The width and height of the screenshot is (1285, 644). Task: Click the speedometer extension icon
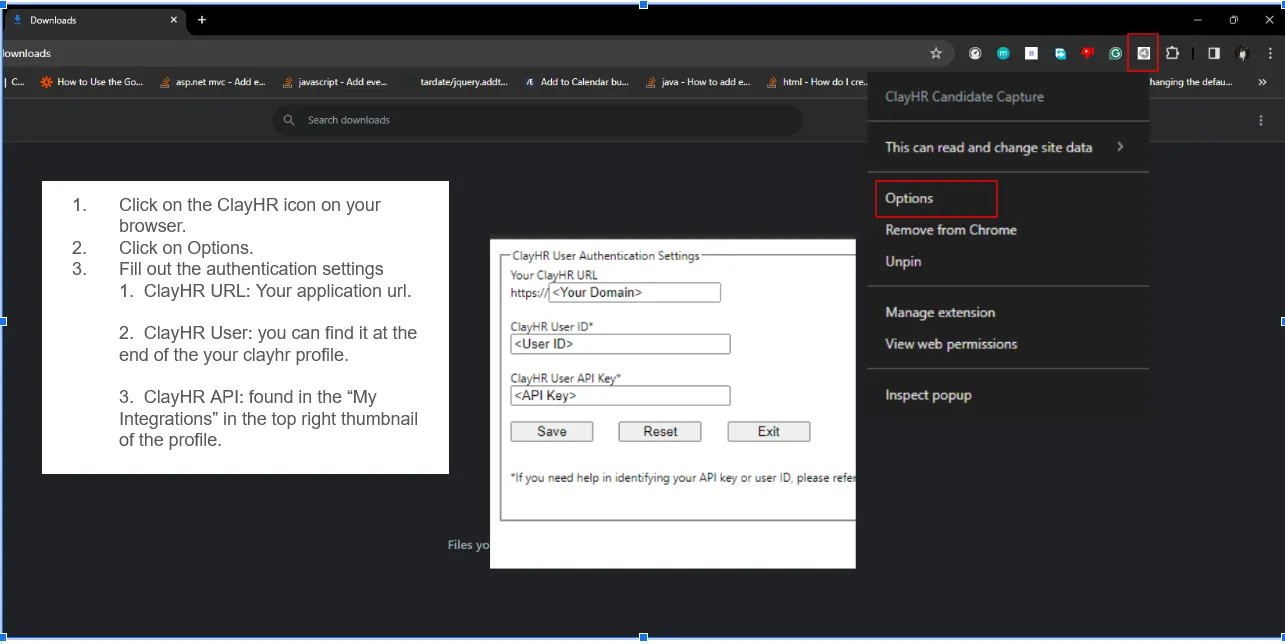coord(975,53)
